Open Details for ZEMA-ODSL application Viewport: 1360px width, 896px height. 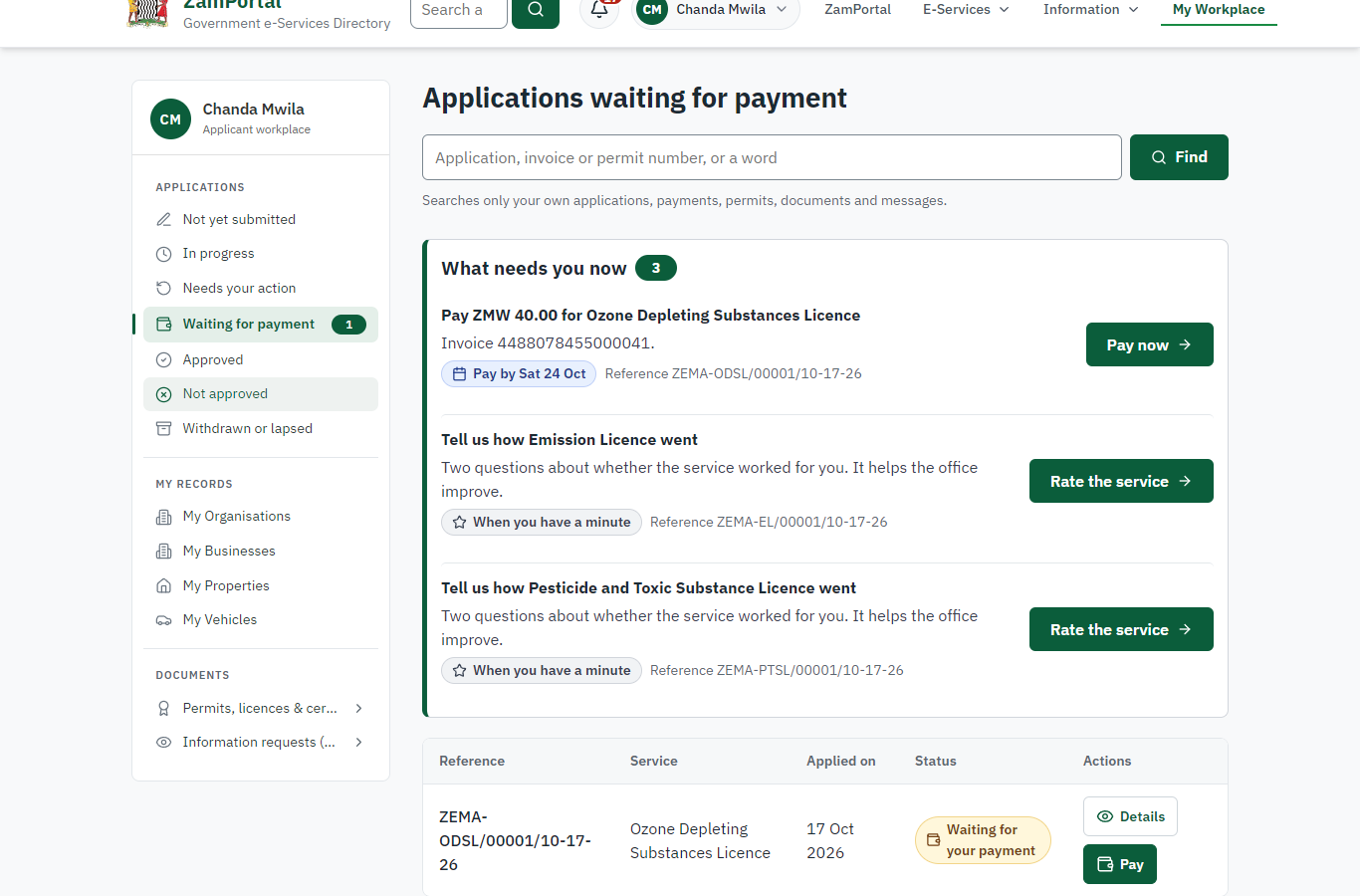[1130, 816]
